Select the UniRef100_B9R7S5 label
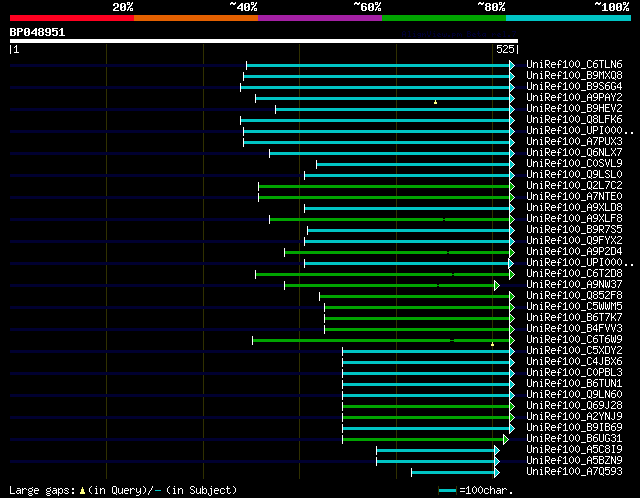Screen dimensions: 640x498 [x=574, y=230]
